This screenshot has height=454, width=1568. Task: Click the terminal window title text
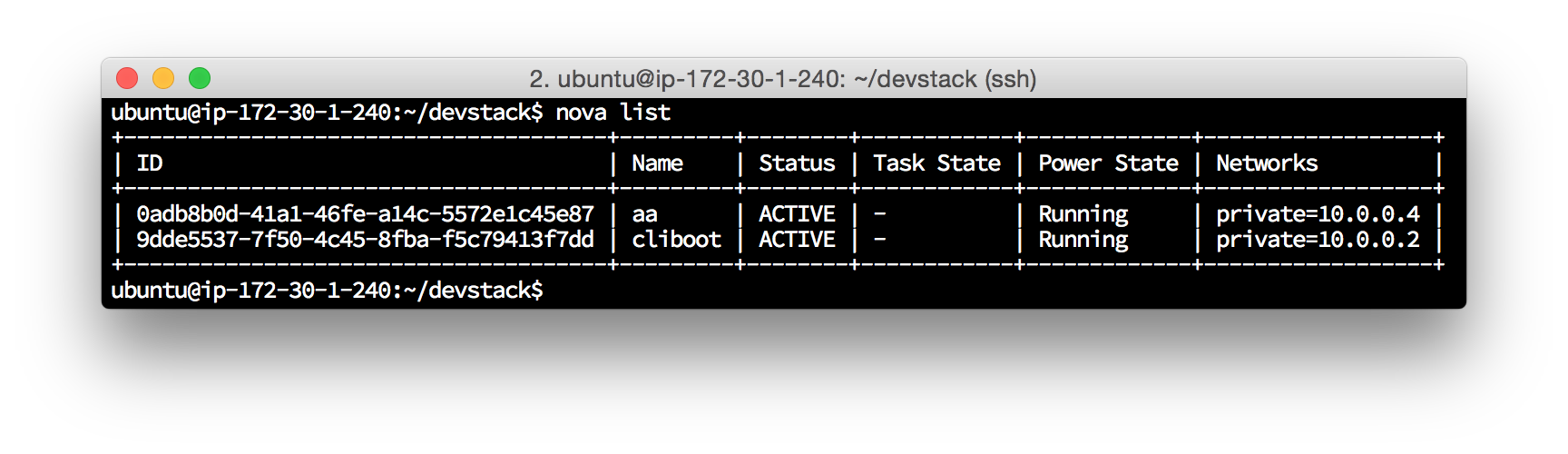pyautogui.click(x=782, y=79)
